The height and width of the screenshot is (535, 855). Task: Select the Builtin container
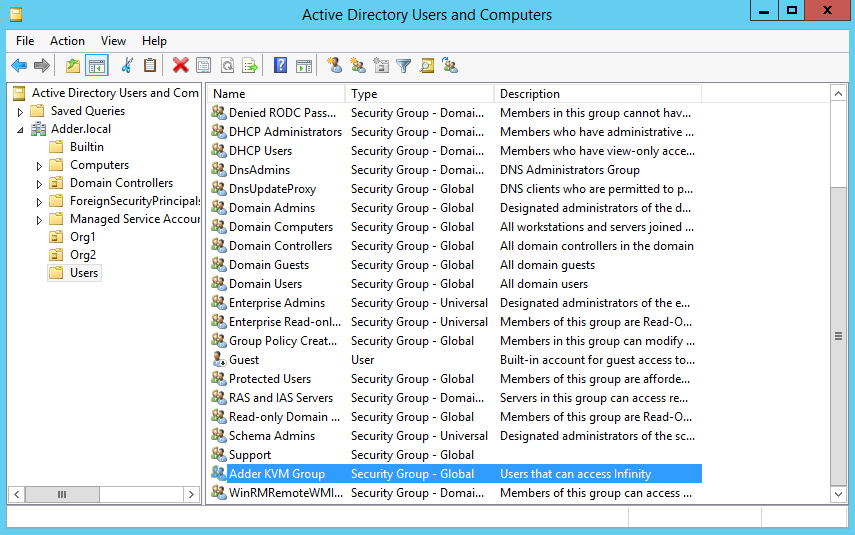pos(87,147)
